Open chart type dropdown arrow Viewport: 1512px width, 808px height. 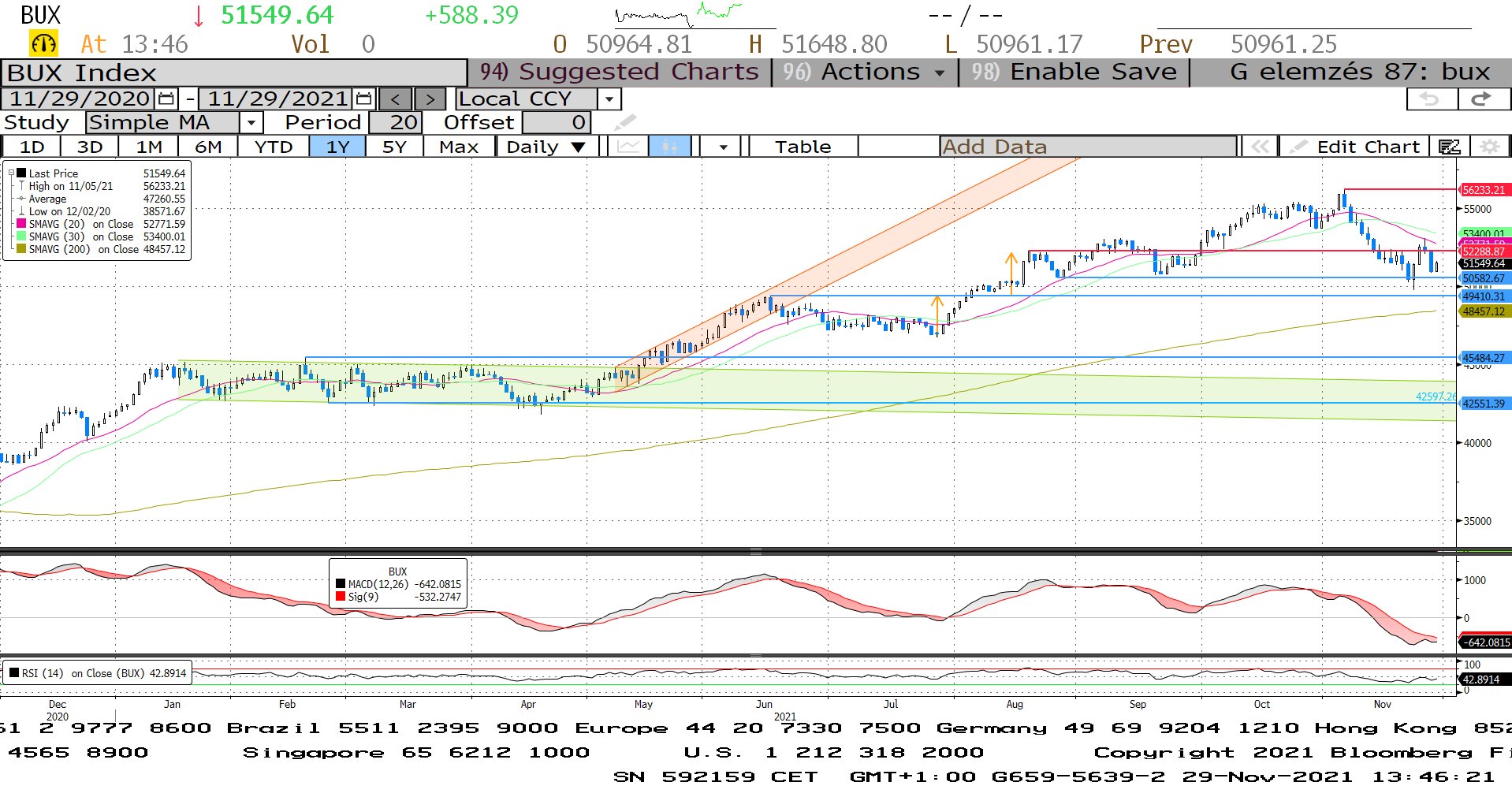pyautogui.click(x=723, y=147)
